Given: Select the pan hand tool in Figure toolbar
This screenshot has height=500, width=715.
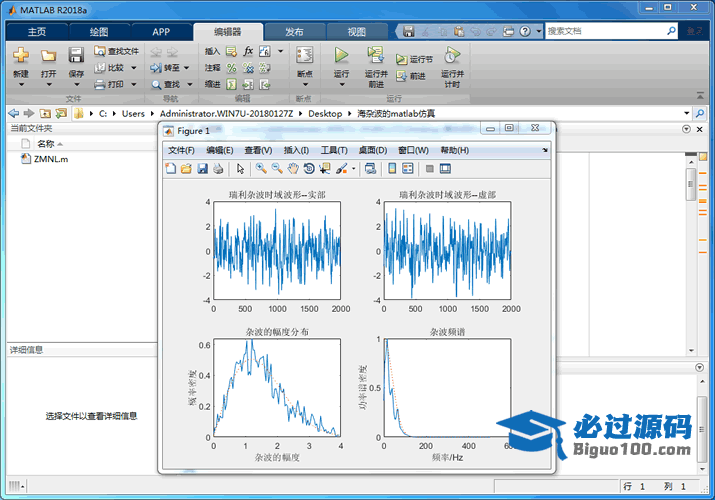Looking at the screenshot, I should pyautogui.click(x=293, y=169).
